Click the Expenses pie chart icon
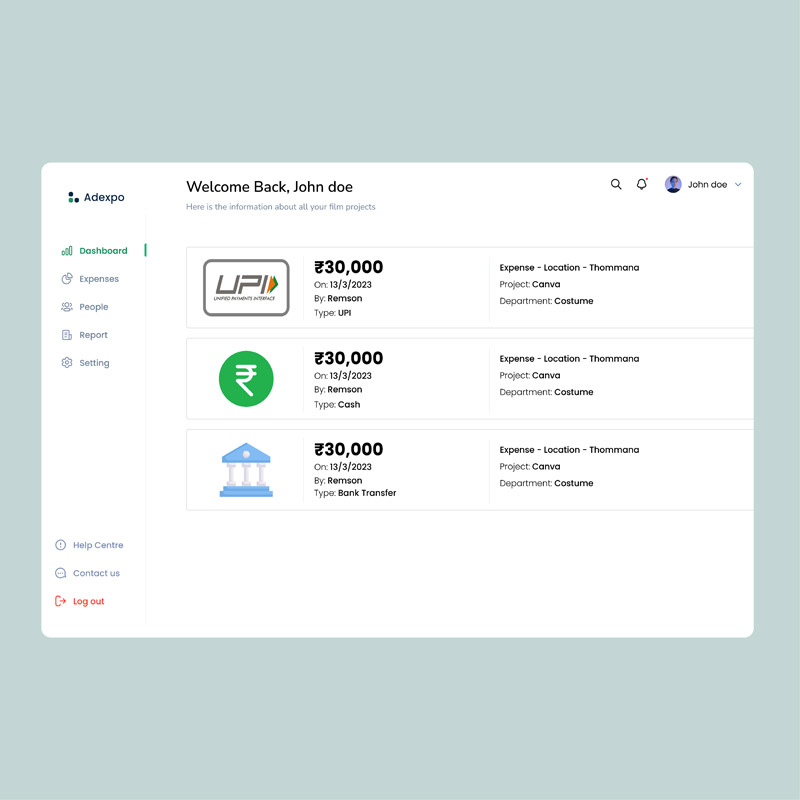Image resolution: width=800 pixels, height=800 pixels. pos(67,279)
